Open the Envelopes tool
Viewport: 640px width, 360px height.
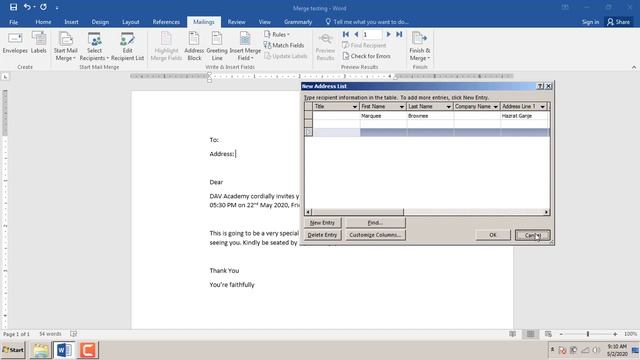point(15,43)
